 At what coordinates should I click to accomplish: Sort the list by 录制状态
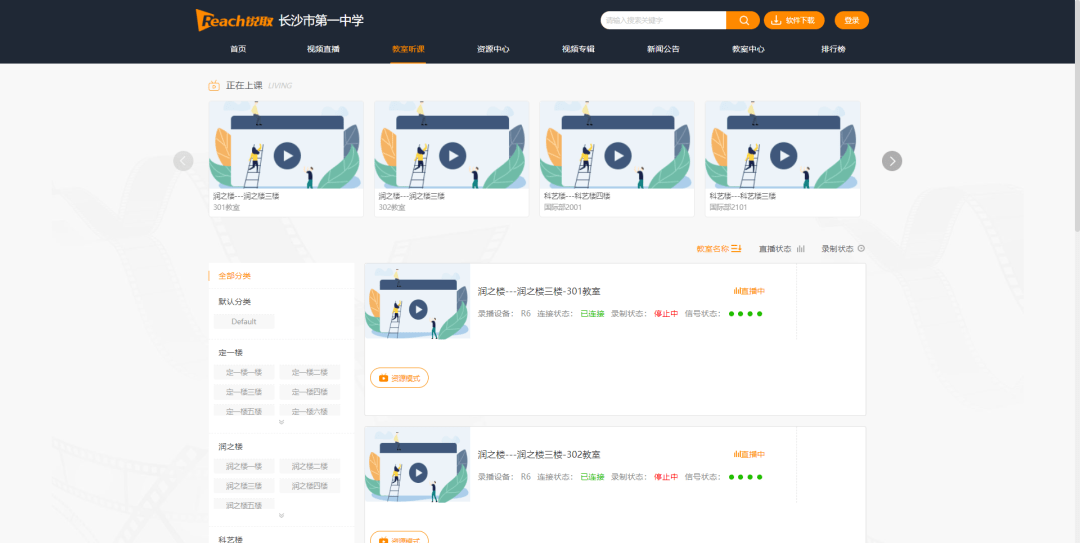(x=837, y=249)
